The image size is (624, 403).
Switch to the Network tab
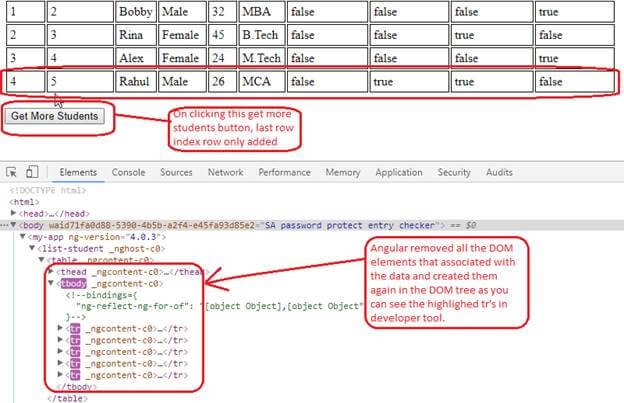pyautogui.click(x=225, y=172)
